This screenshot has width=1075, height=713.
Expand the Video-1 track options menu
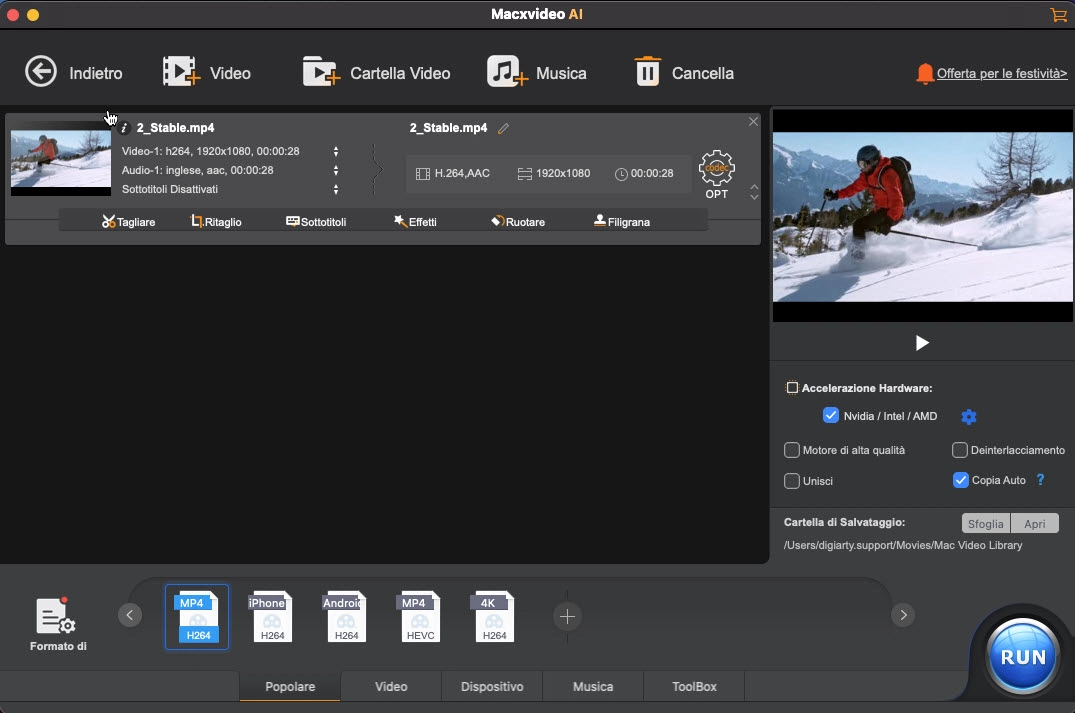[x=336, y=151]
